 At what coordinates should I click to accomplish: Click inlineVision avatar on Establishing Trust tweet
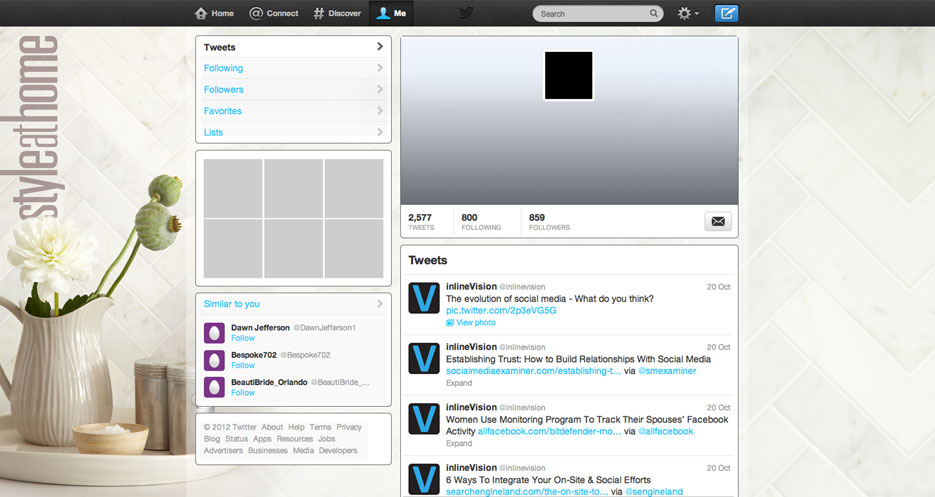424,358
